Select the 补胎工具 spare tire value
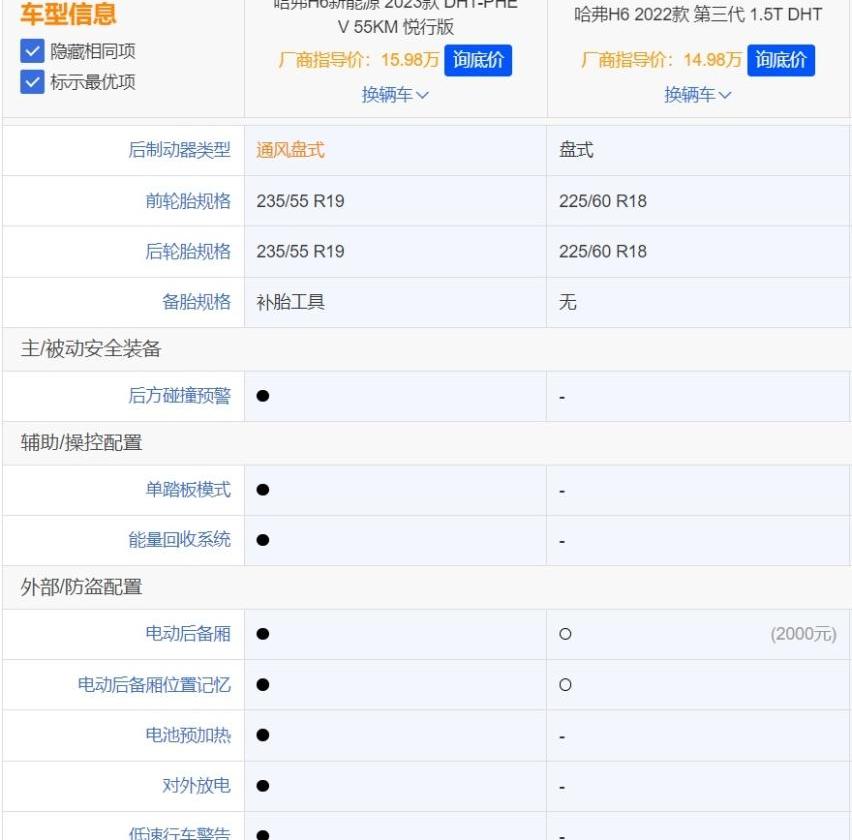 coord(290,302)
